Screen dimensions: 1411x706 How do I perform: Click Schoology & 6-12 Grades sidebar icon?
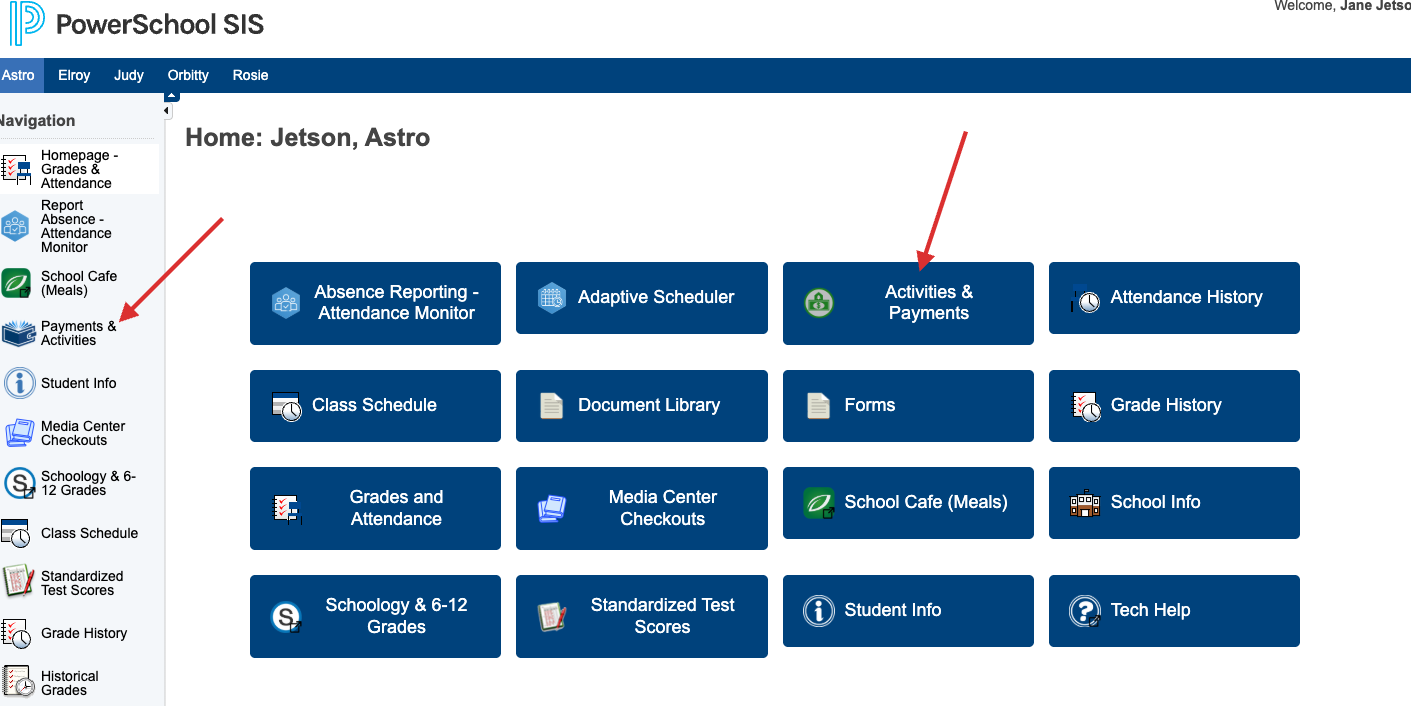[19, 484]
